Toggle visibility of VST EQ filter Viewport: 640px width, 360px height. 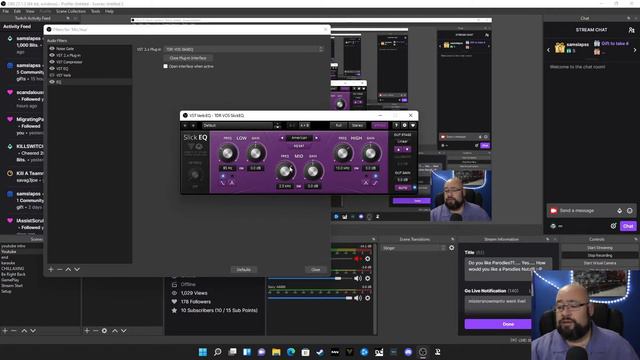point(52,69)
